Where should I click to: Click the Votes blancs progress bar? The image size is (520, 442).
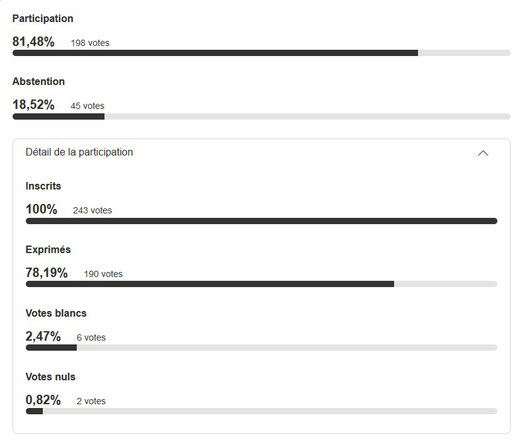[x=261, y=348]
